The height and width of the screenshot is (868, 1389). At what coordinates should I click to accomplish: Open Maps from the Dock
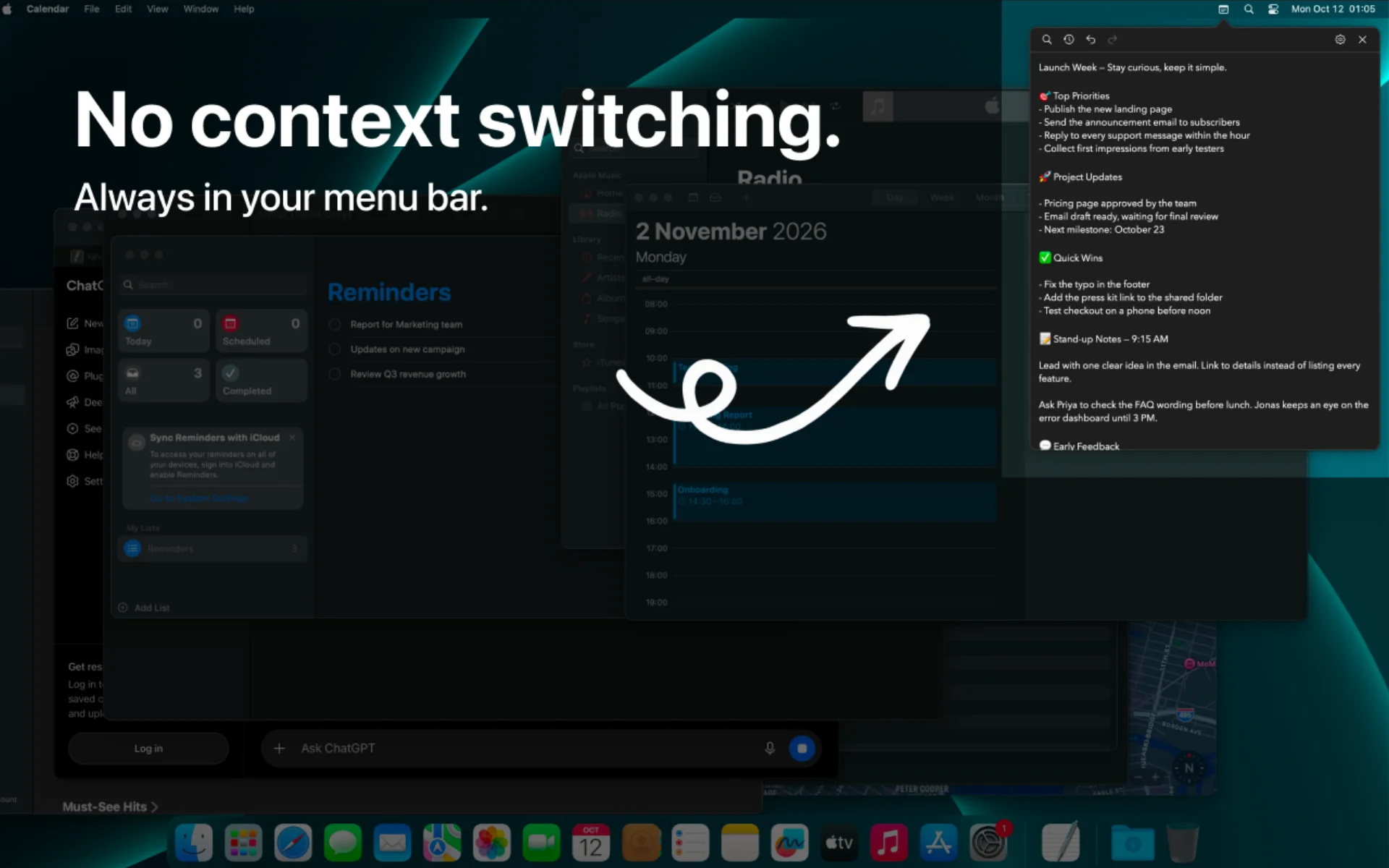[442, 843]
